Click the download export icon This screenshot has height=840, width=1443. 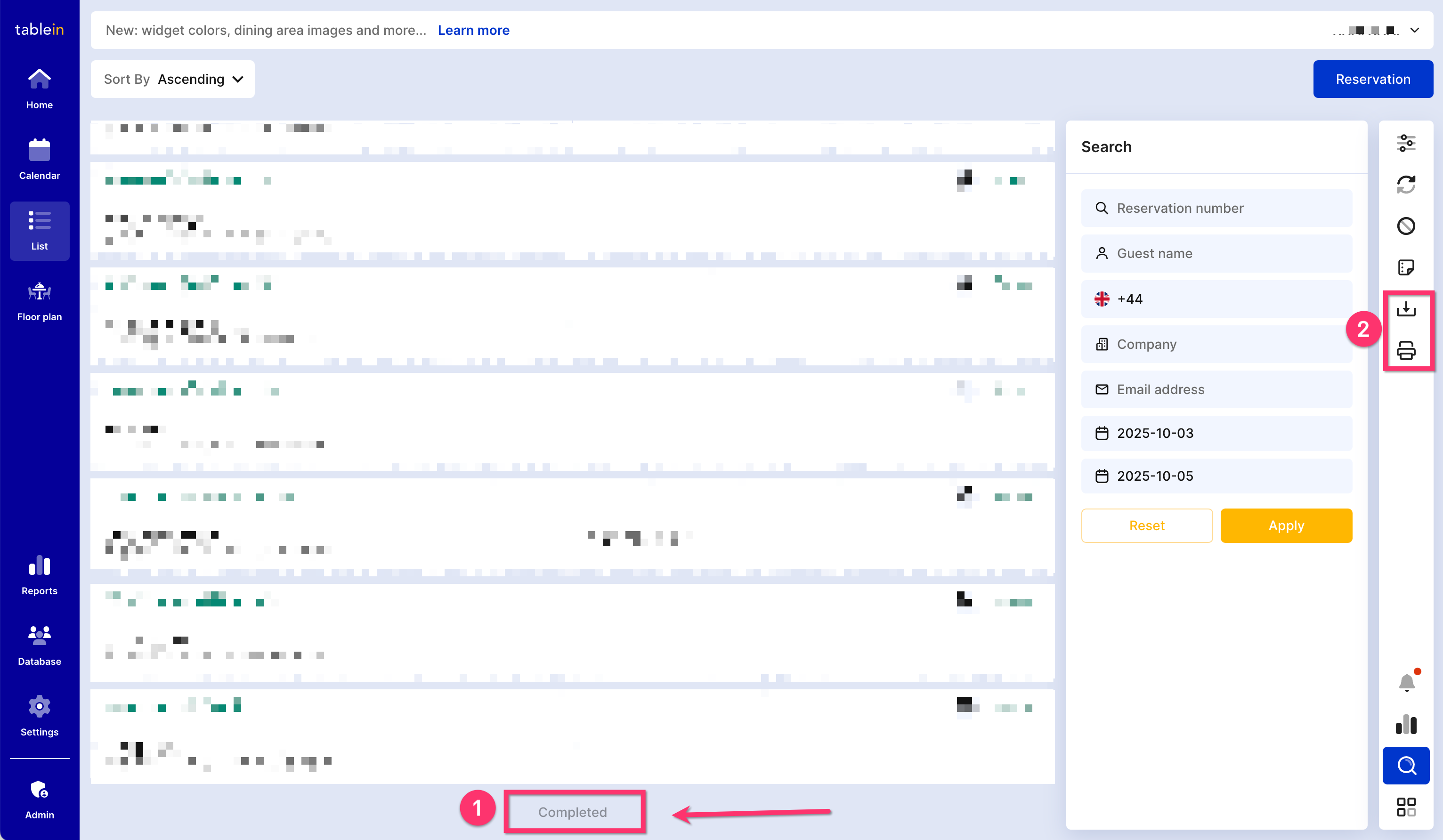pos(1406,309)
